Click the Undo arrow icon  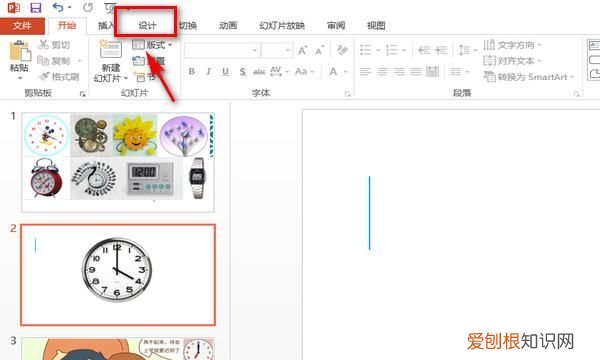point(58,7)
